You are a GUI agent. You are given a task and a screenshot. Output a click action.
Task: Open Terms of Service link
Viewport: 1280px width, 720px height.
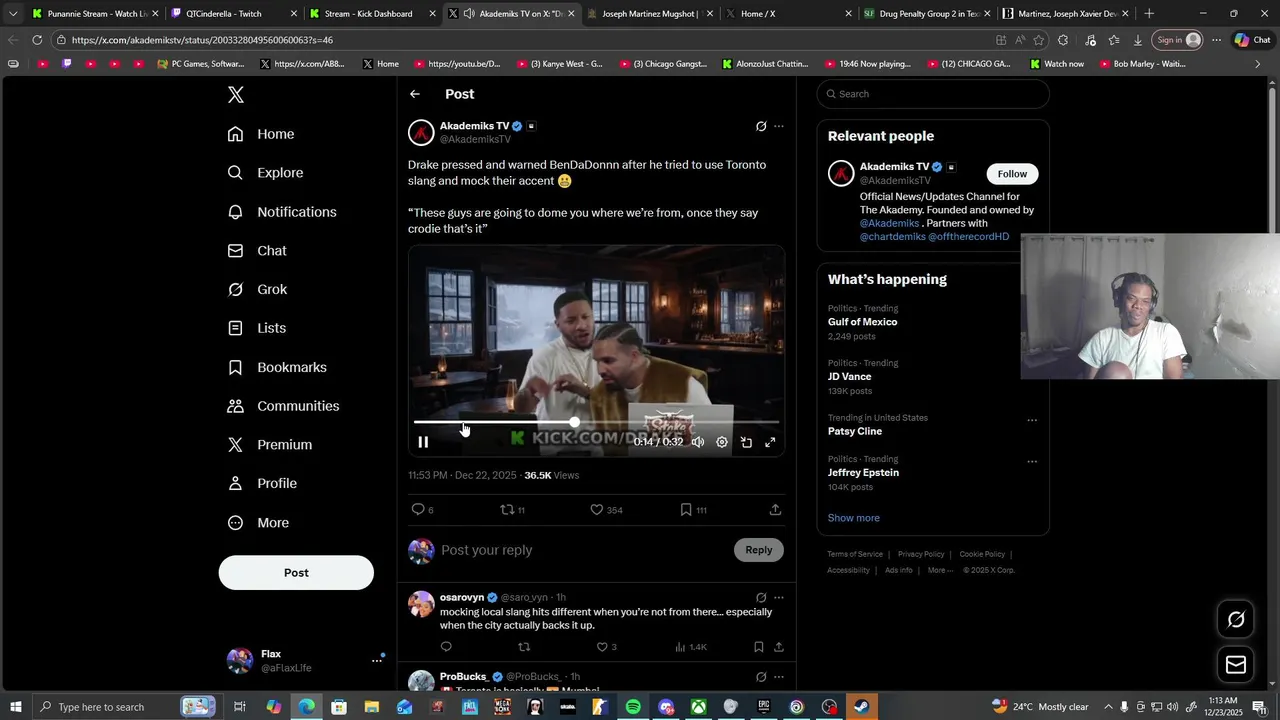855,554
